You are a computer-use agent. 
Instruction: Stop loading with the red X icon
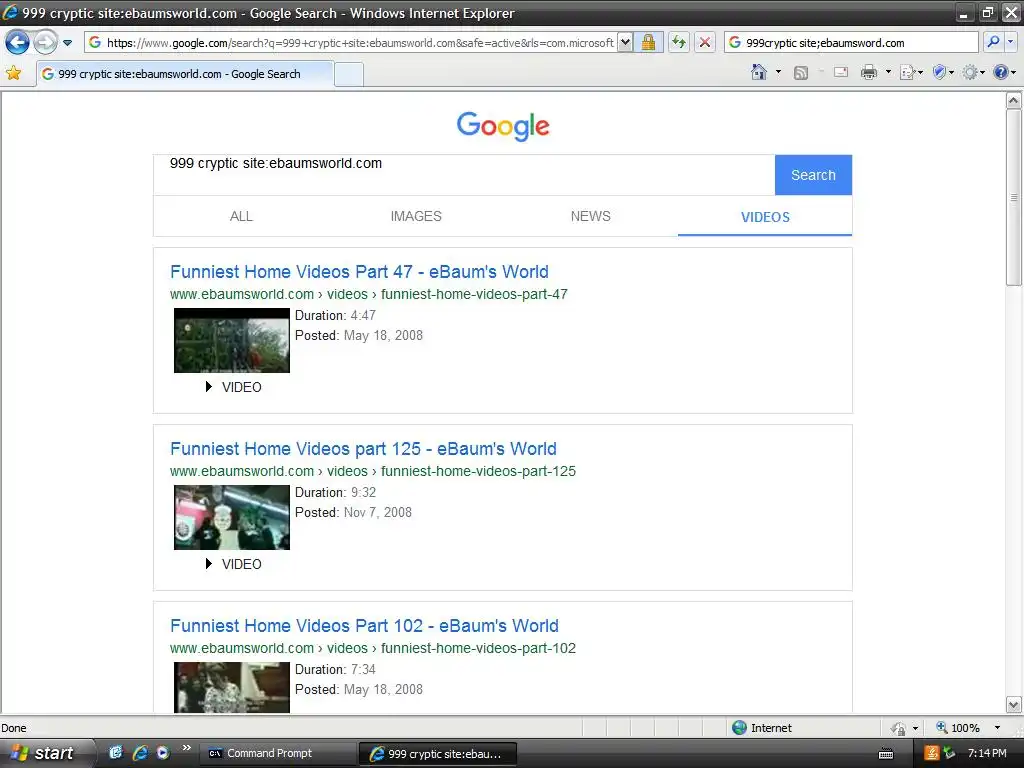(705, 43)
